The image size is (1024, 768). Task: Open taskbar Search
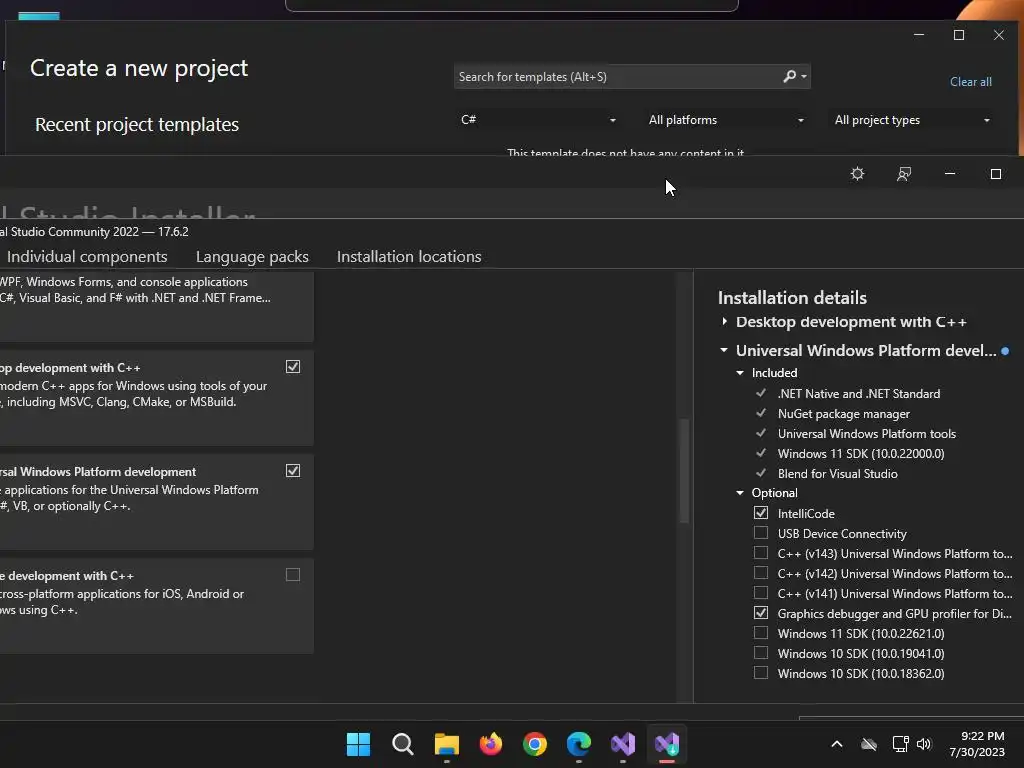click(x=403, y=744)
